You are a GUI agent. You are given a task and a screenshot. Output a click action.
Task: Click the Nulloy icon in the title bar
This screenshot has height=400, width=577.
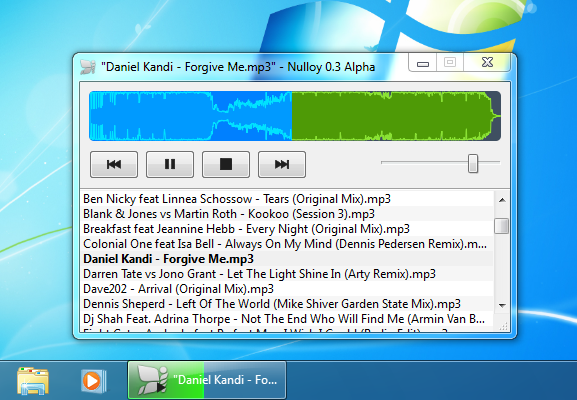click(x=88, y=67)
